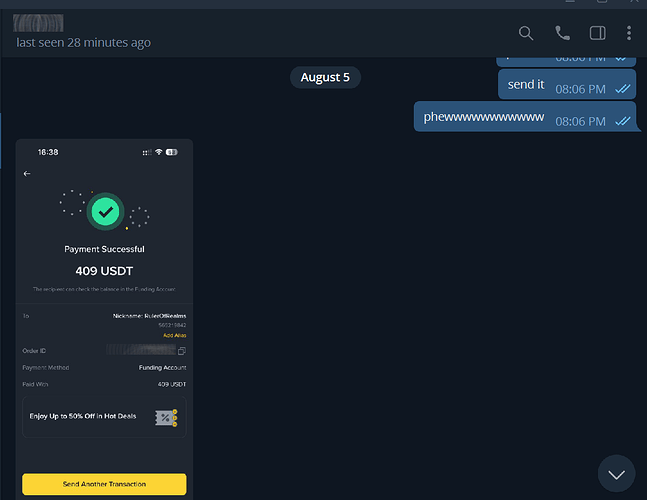Click back arrow in payment screenshot
647x500 pixels.
click(x=27, y=173)
